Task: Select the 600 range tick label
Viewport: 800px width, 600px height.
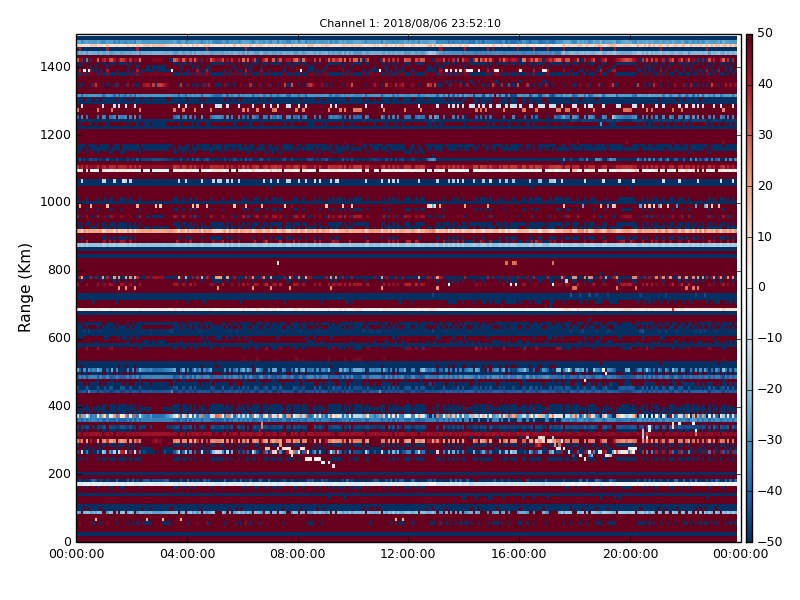Action: coord(59,338)
